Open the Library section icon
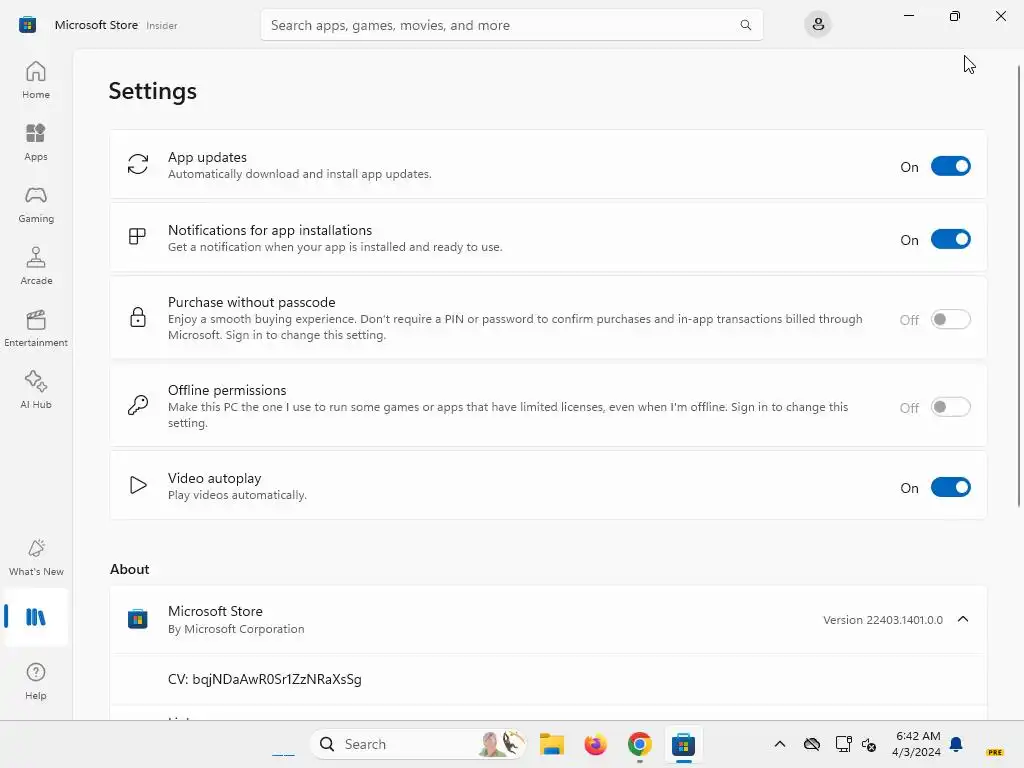 coord(36,617)
